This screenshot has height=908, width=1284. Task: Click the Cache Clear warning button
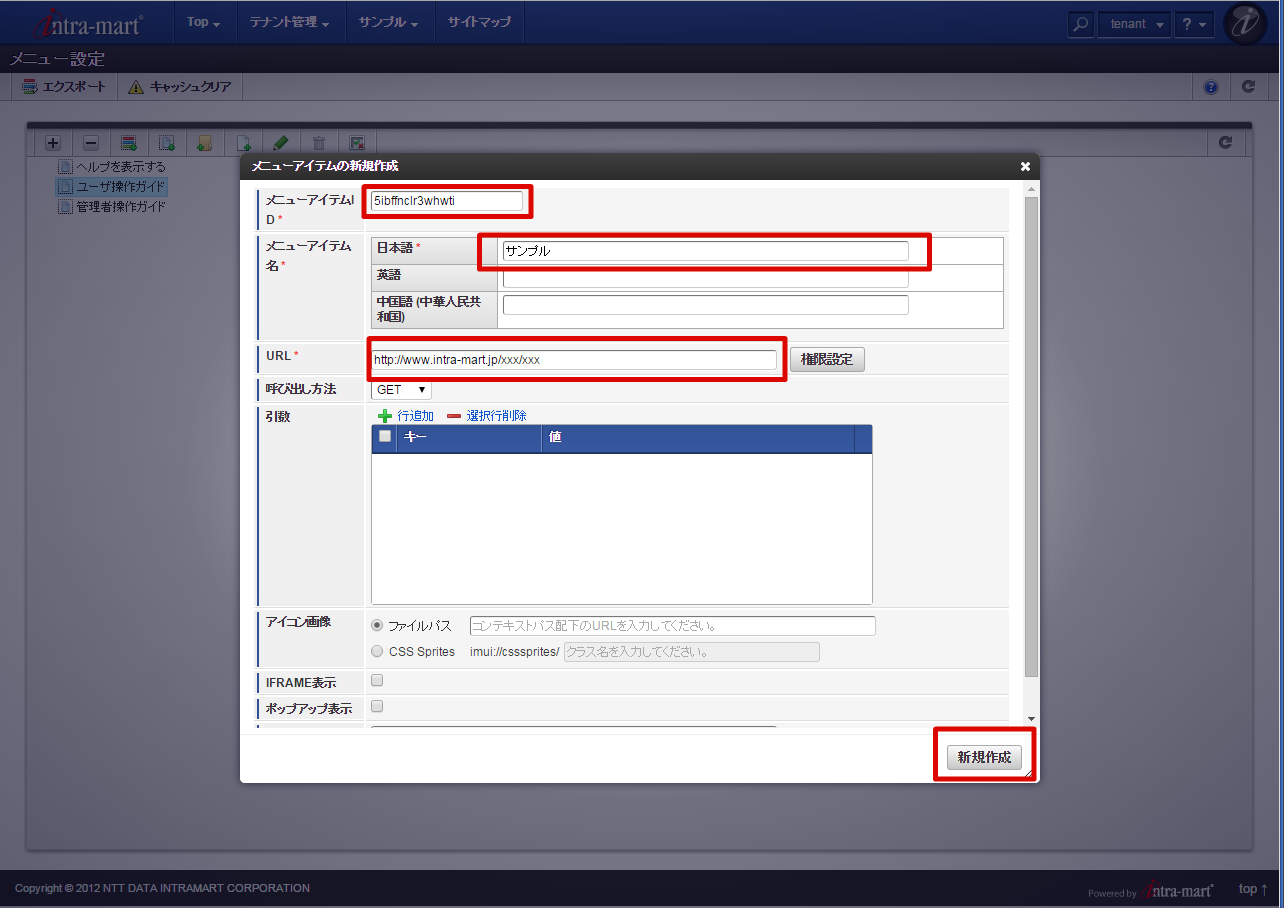pos(180,87)
